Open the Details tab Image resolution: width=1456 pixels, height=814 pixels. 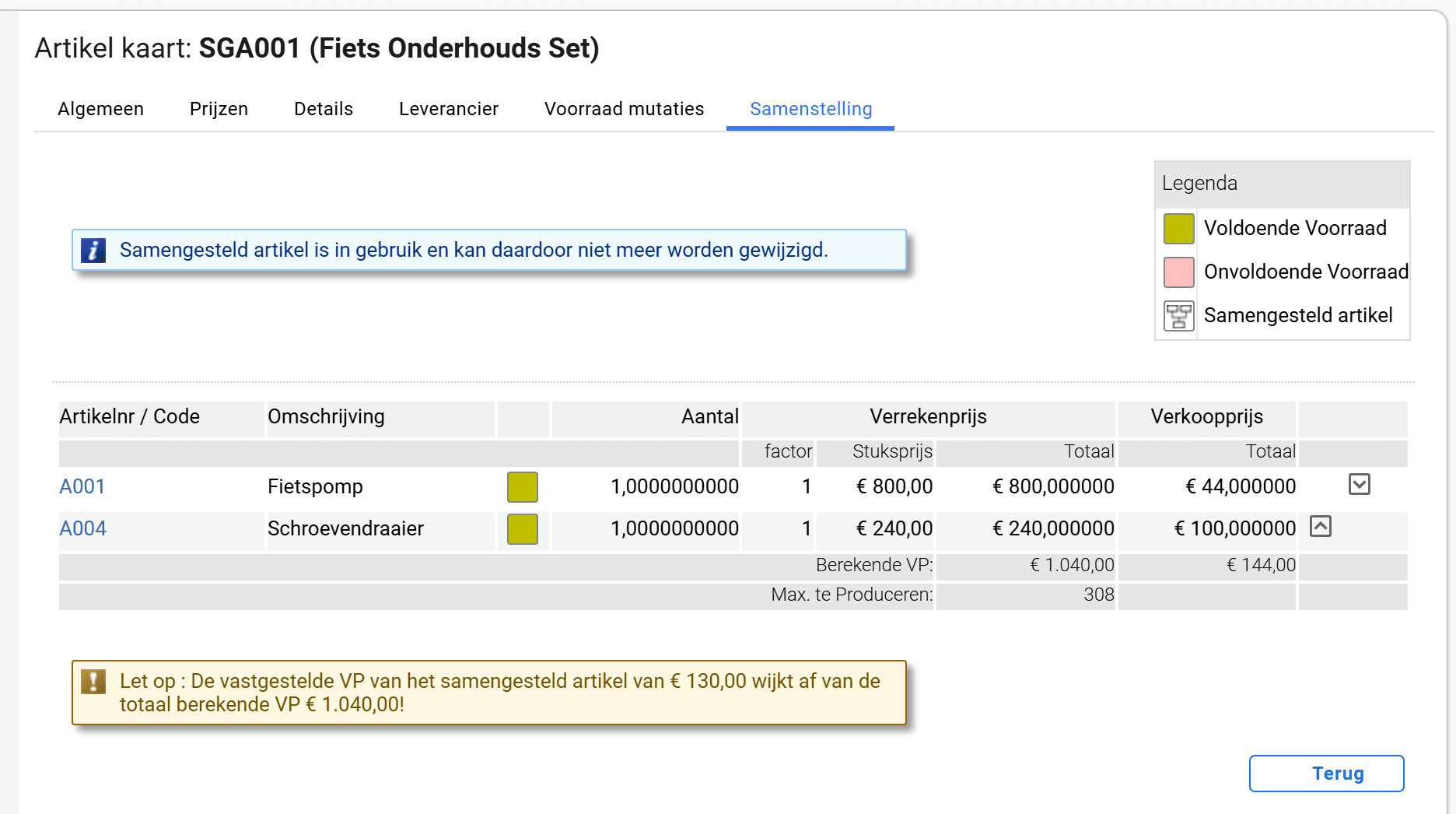click(324, 109)
